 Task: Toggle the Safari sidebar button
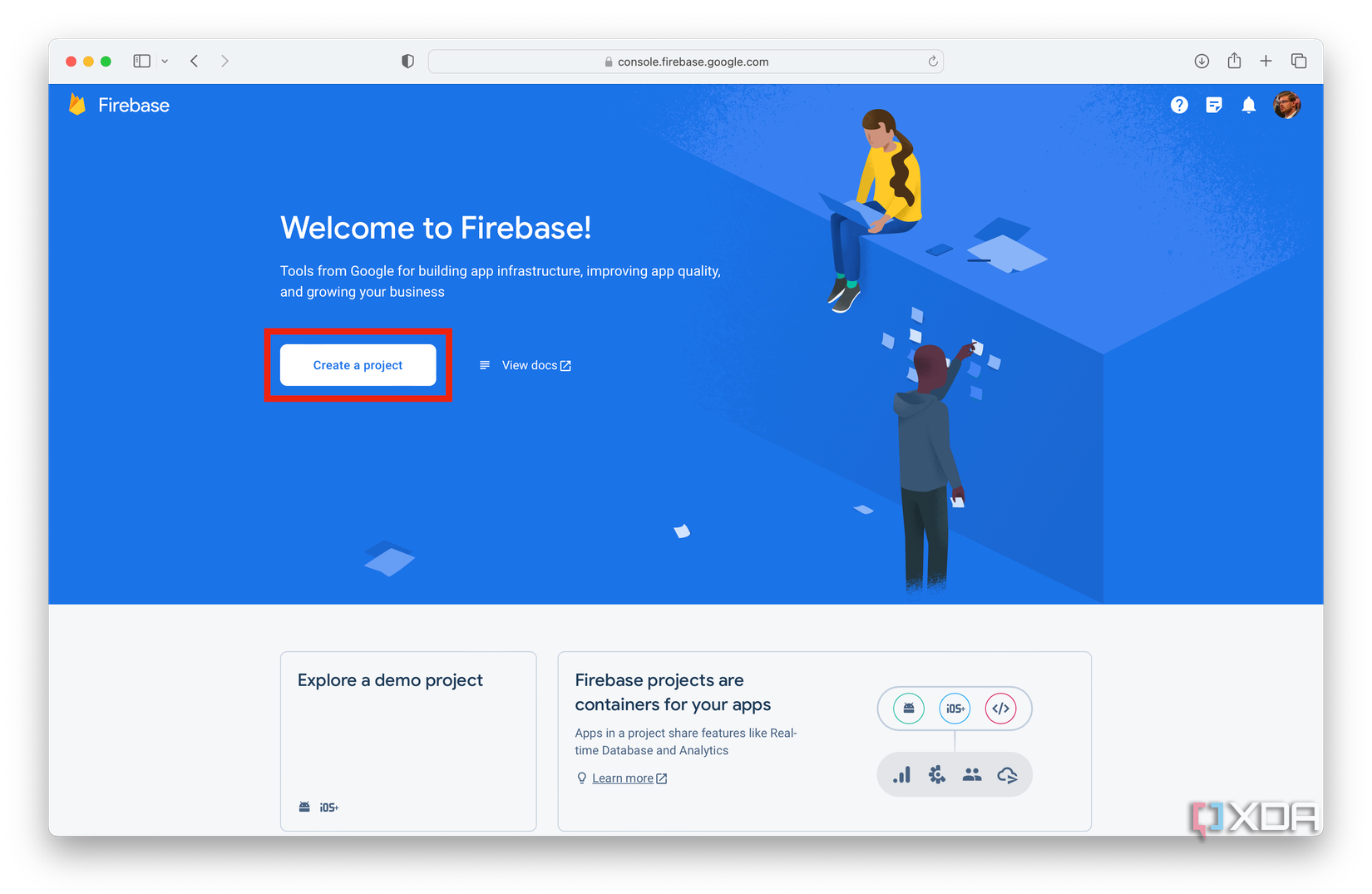click(142, 61)
